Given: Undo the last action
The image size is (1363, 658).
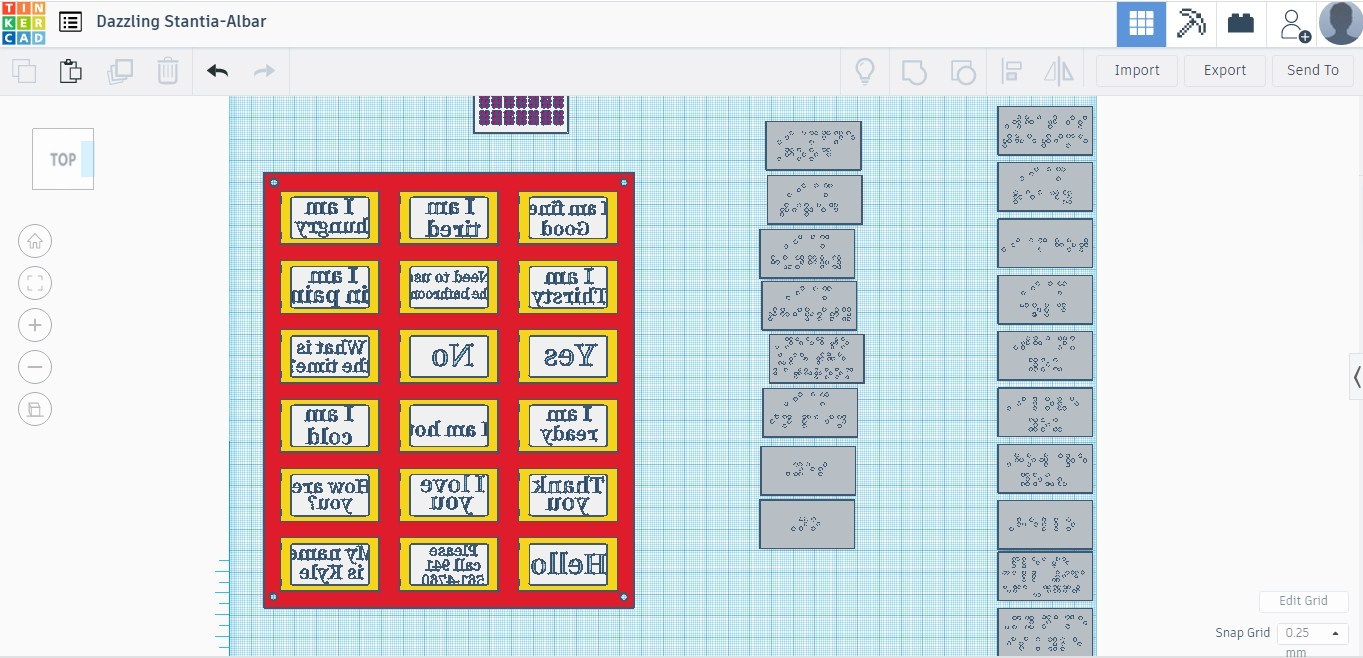Looking at the screenshot, I should (x=217, y=71).
